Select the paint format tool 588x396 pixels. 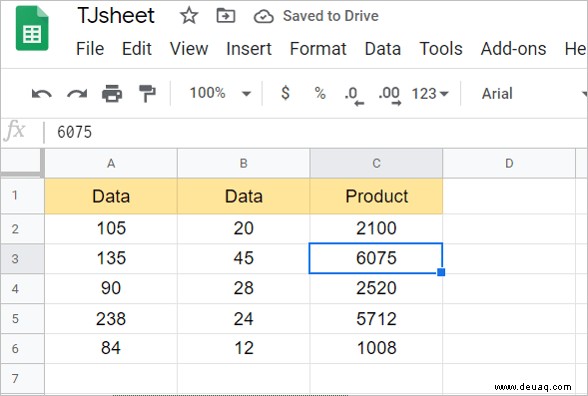(x=147, y=93)
